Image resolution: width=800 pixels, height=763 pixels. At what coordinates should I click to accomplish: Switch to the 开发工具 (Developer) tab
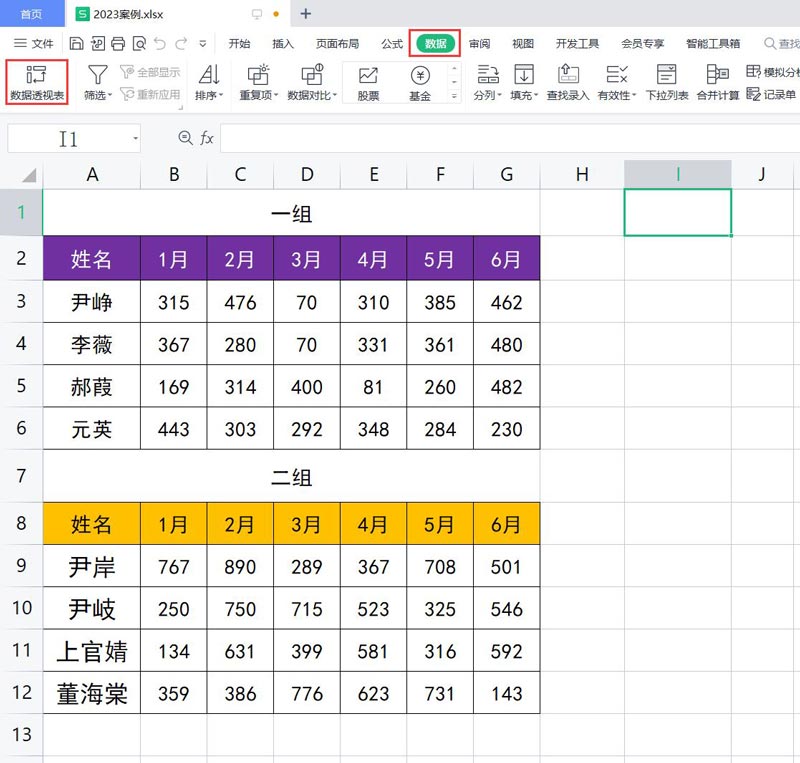(577, 43)
